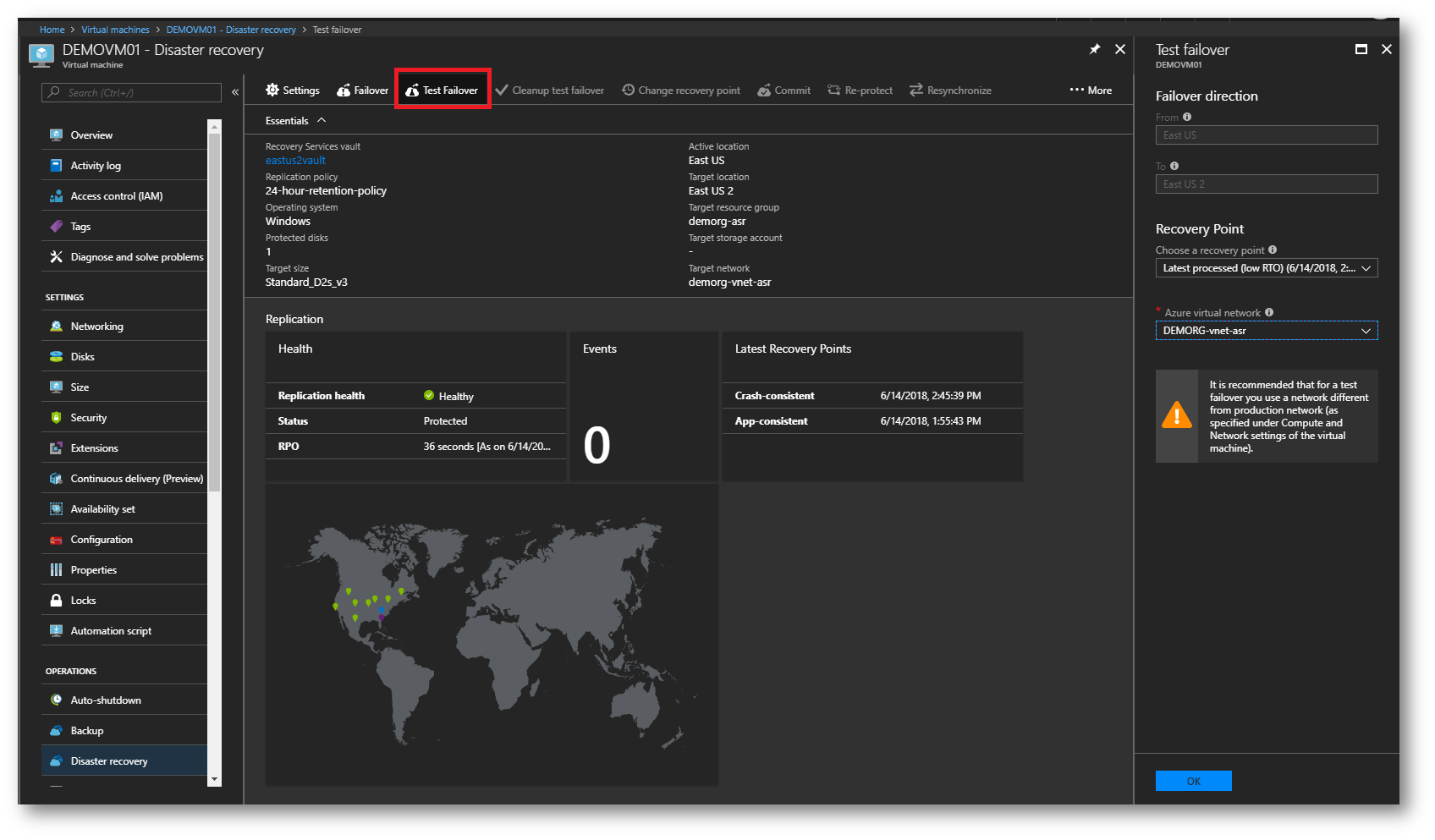This screenshot has width=1435, height=840.
Task: Maximize the Test failover panel
Action: (1361, 49)
